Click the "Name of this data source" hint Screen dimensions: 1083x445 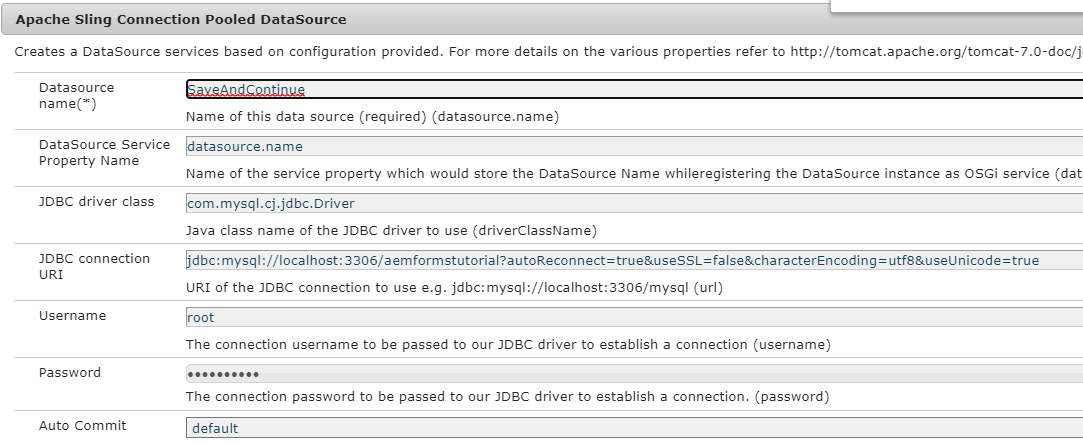click(x=372, y=116)
